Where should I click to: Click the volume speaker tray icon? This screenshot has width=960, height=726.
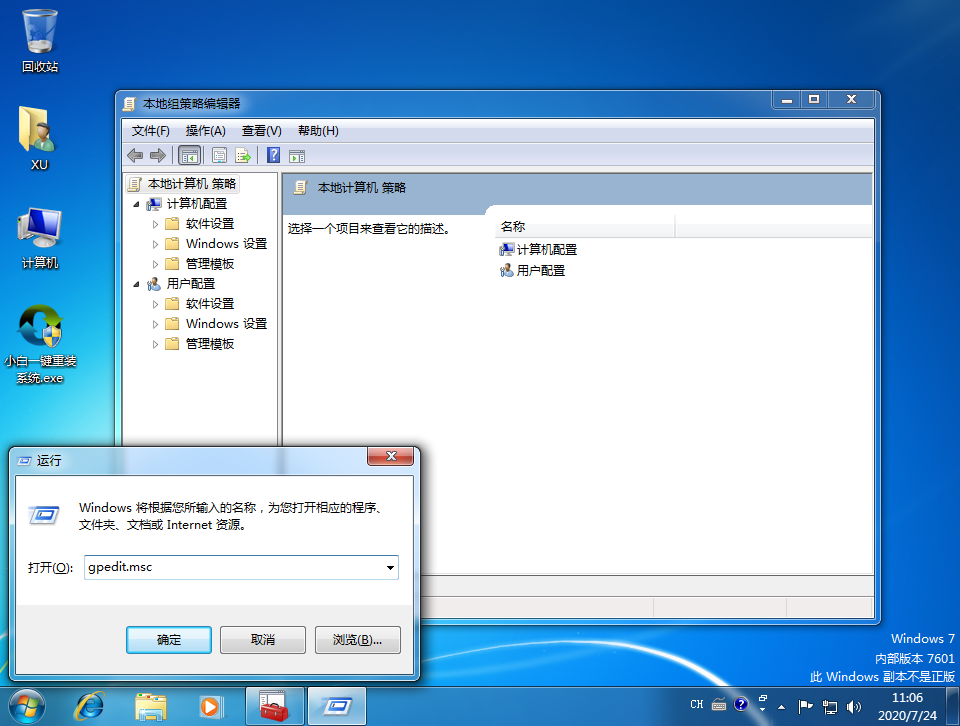pos(853,707)
